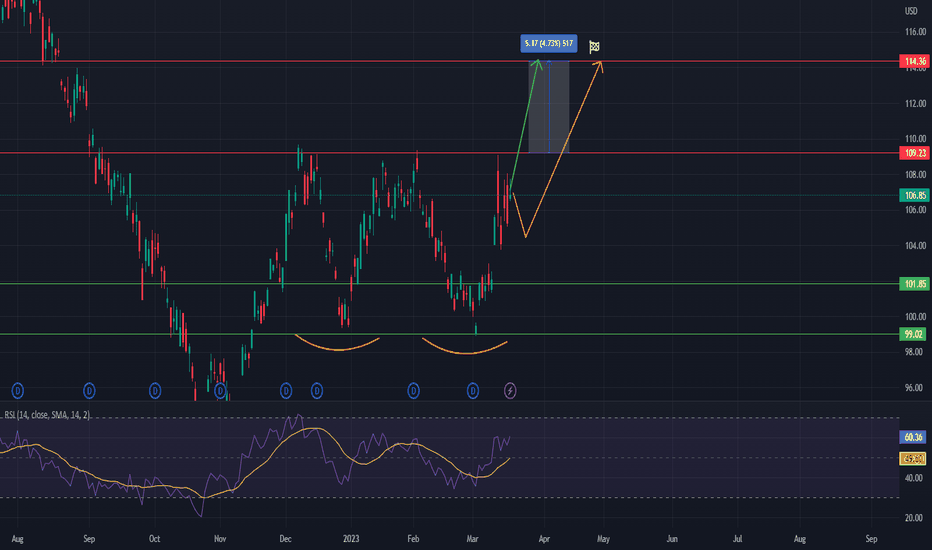Click the 104.00 price axis label
The height and width of the screenshot is (550, 932).
pos(915,246)
